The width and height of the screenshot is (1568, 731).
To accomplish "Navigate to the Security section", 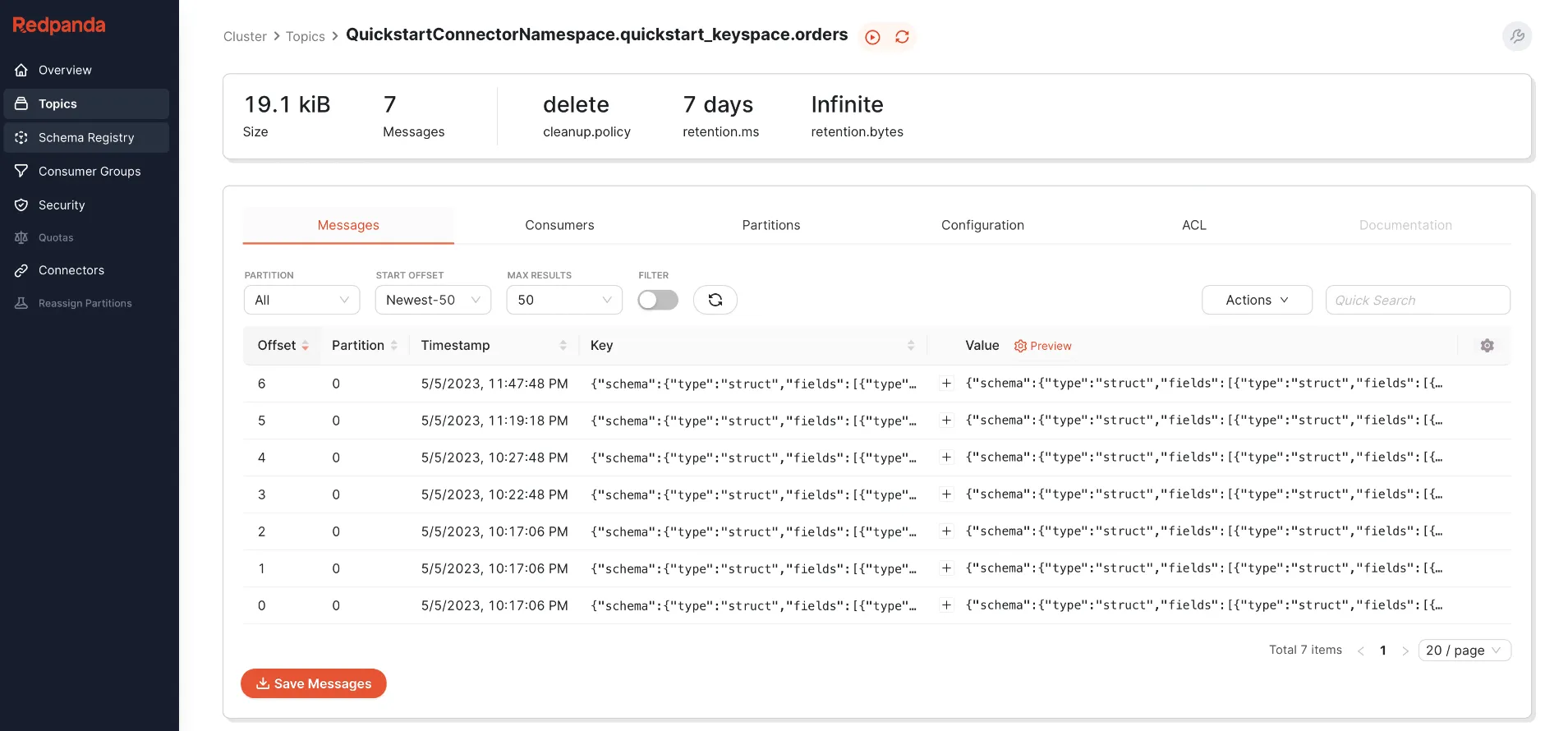I will point(86,205).
